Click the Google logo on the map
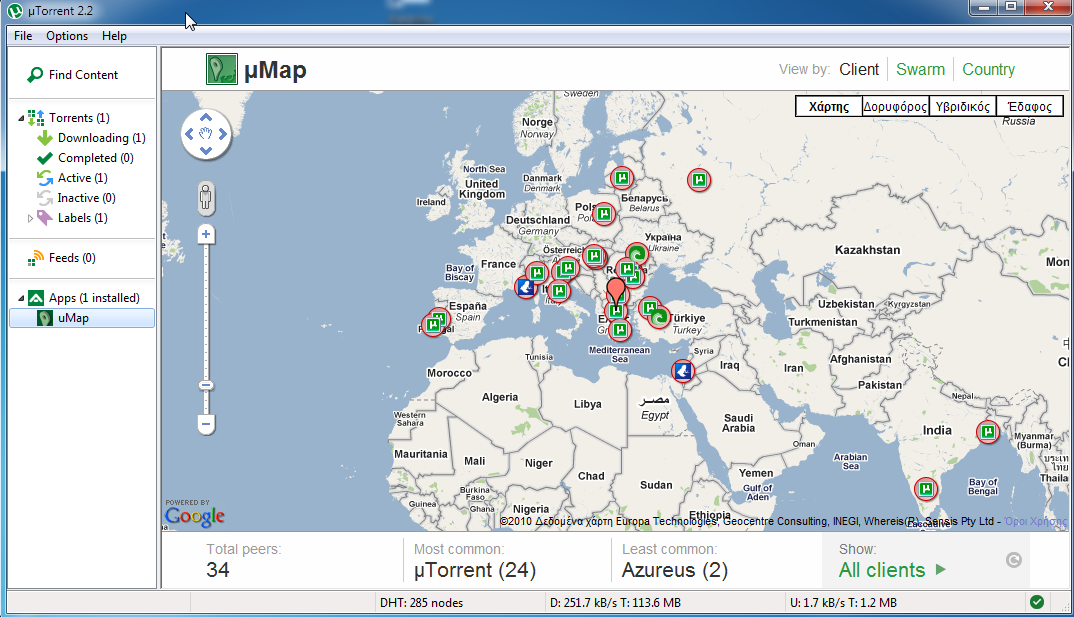The width and height of the screenshot is (1074, 617). 195,516
